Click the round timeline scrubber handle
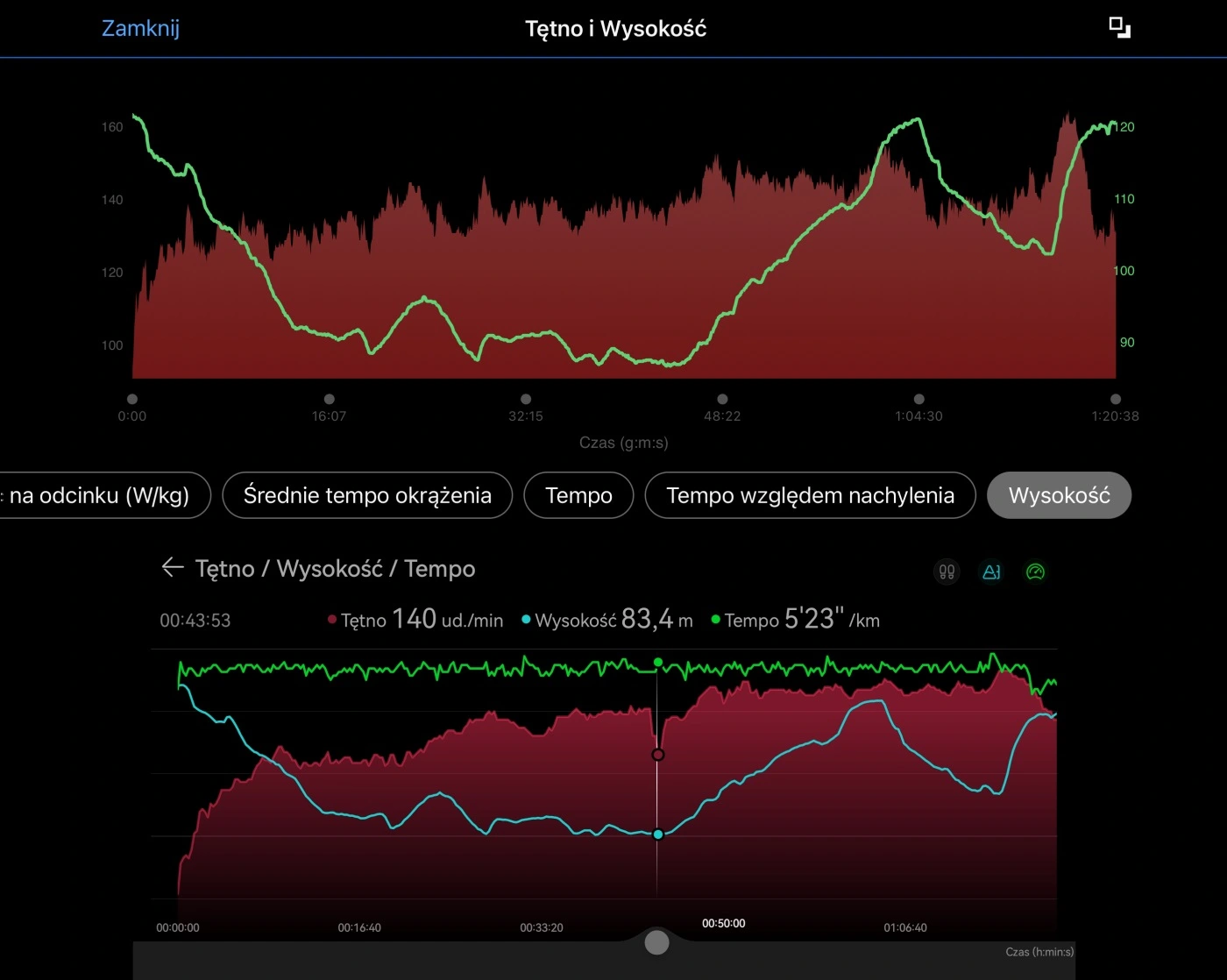Viewport: 1227px width, 980px height. 656,942
